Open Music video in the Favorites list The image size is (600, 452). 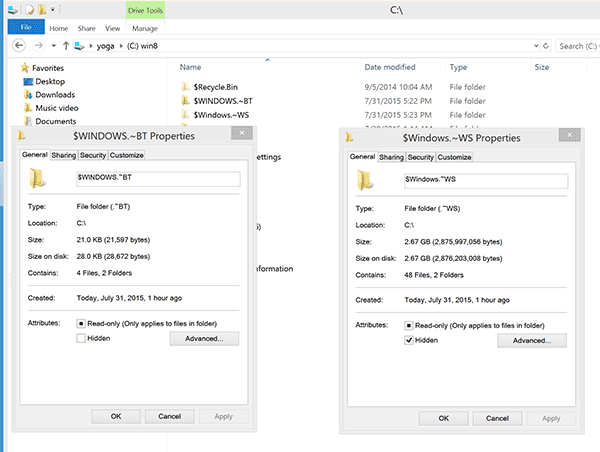(57, 108)
